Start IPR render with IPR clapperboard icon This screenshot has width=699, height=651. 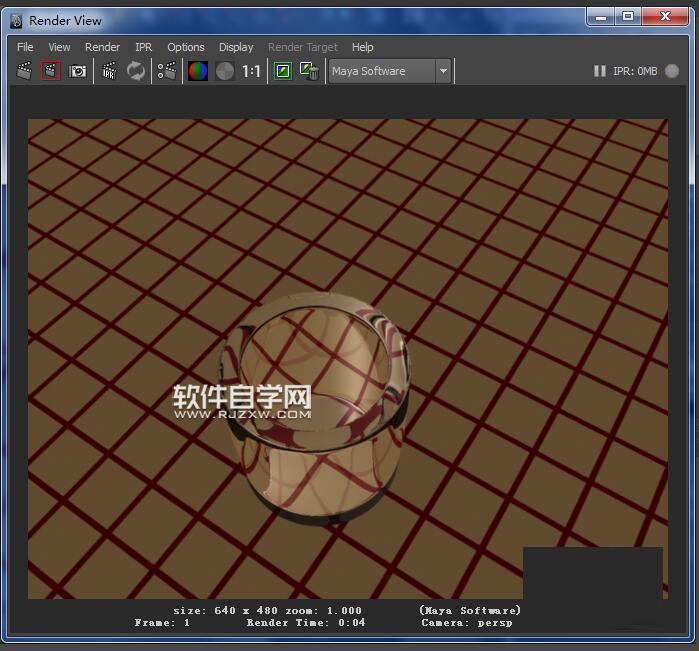pyautogui.click(x=109, y=71)
